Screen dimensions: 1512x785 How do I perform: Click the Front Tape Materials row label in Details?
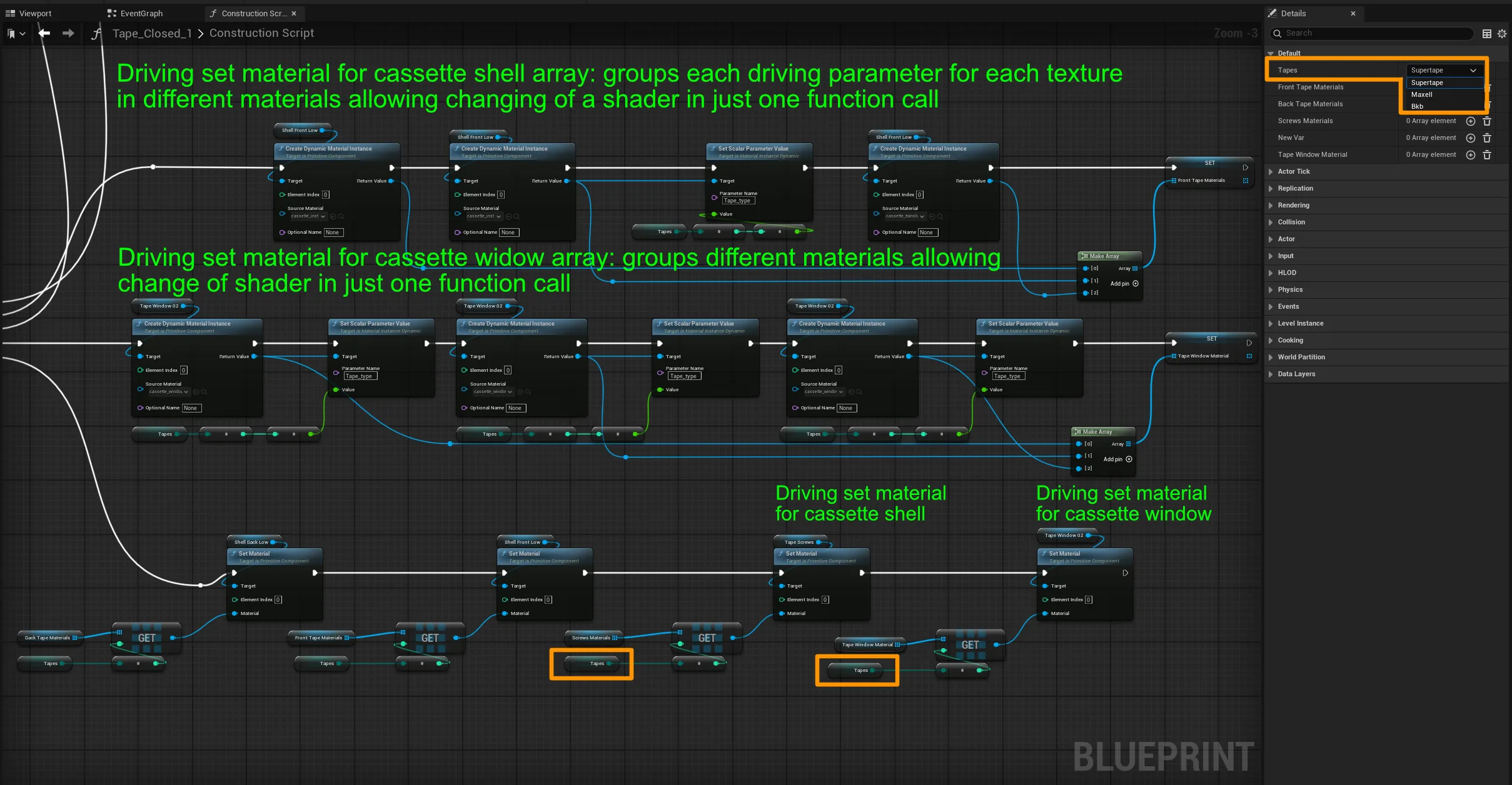tap(1311, 87)
